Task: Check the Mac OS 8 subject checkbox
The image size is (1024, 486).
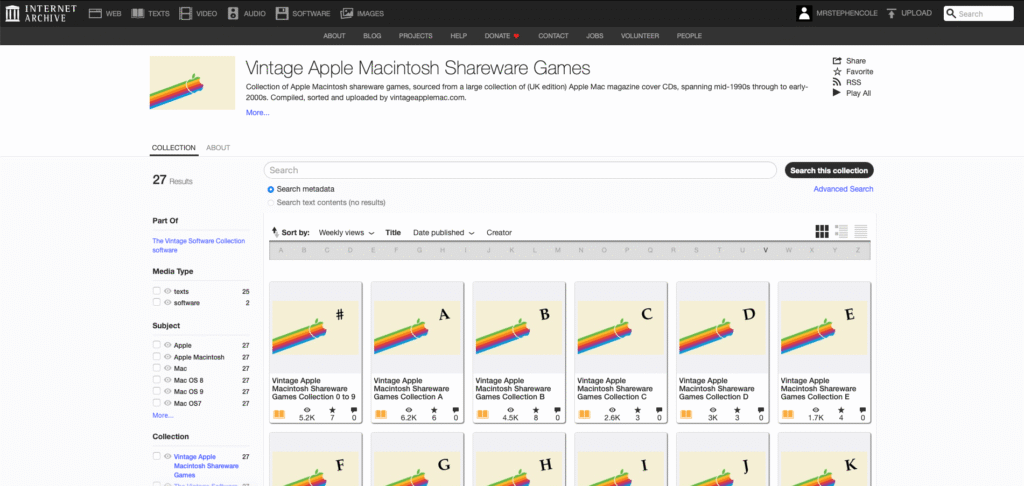Action: coord(157,380)
